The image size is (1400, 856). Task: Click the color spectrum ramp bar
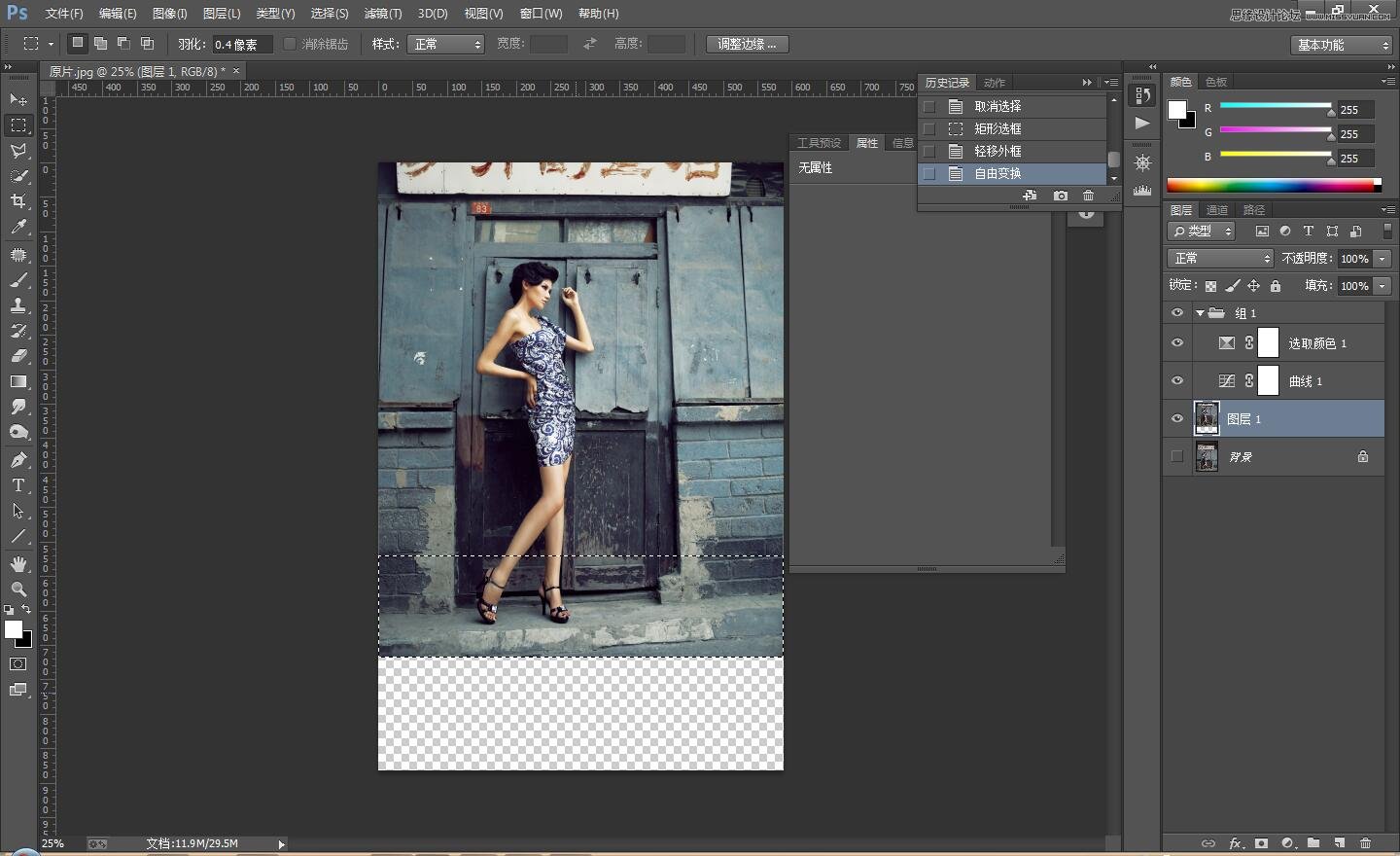1273,185
